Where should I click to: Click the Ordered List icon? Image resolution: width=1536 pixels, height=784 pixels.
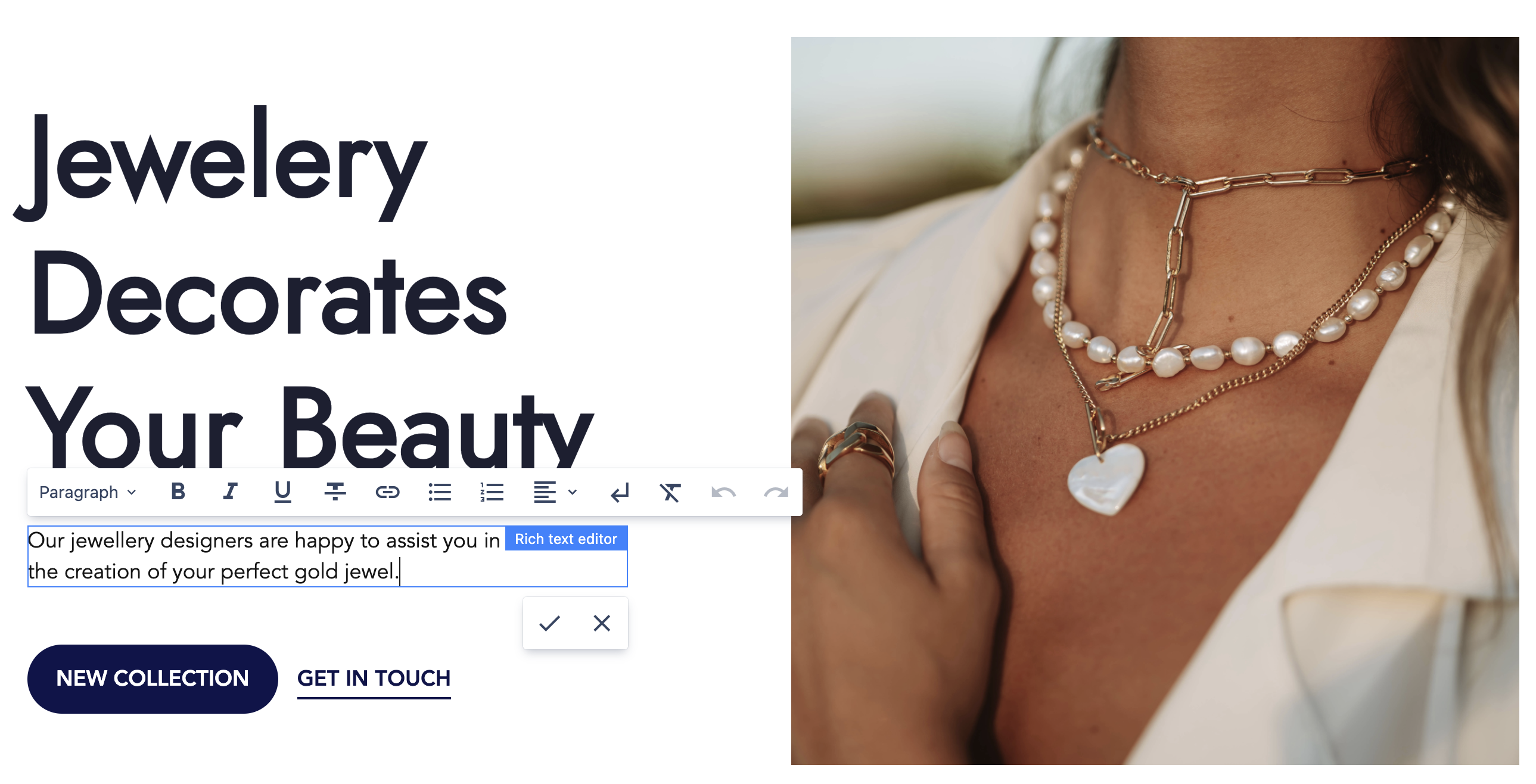[490, 492]
